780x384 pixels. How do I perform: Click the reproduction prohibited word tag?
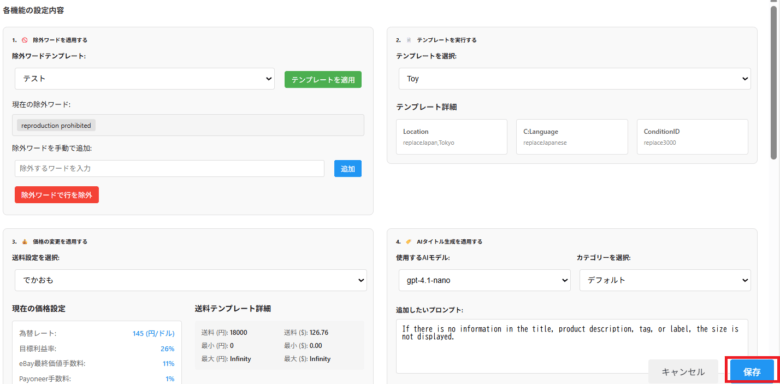pos(56,125)
